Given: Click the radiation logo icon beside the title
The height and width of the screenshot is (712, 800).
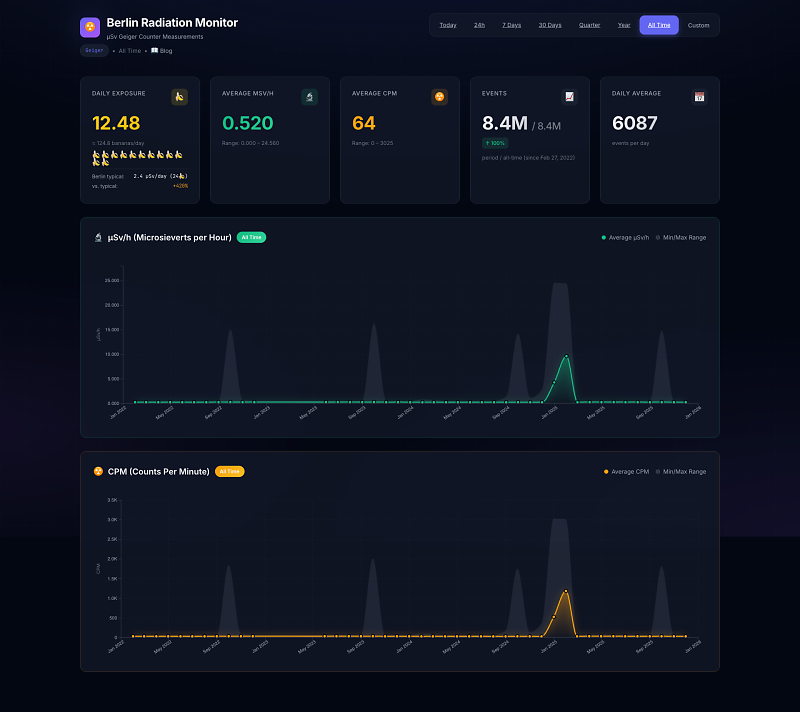Looking at the screenshot, I should tap(90, 27).
